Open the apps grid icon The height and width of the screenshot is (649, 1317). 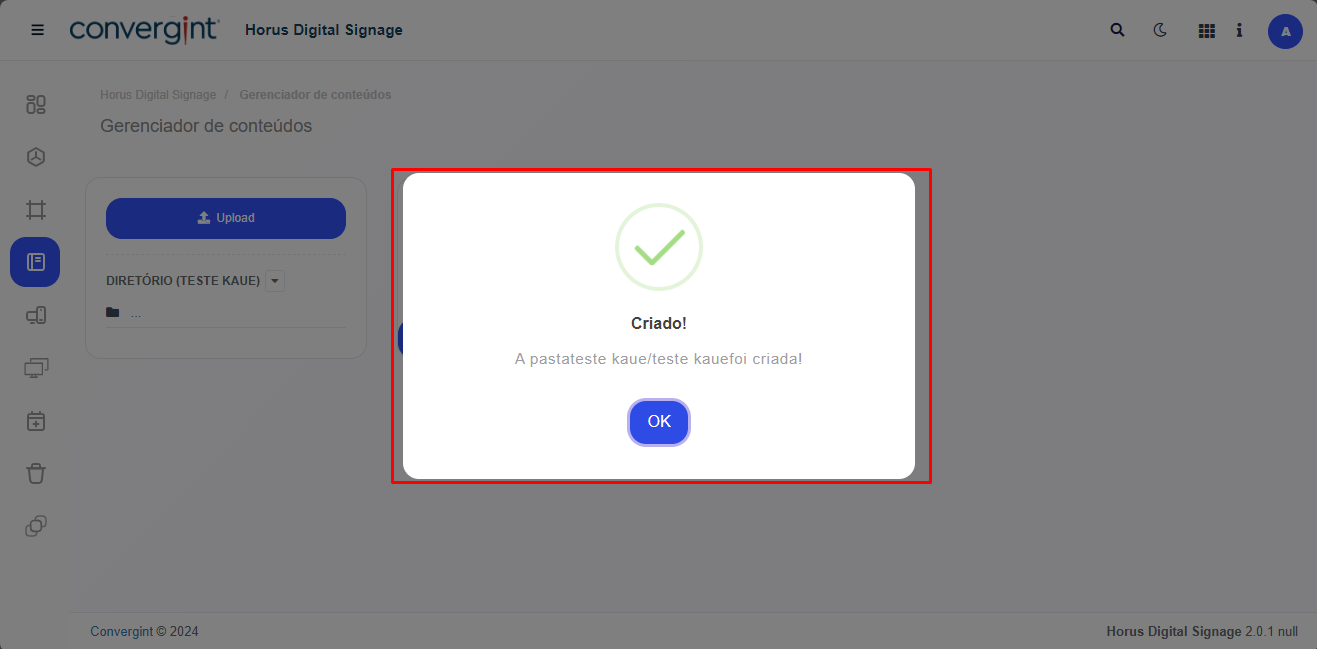pyautogui.click(x=1206, y=31)
